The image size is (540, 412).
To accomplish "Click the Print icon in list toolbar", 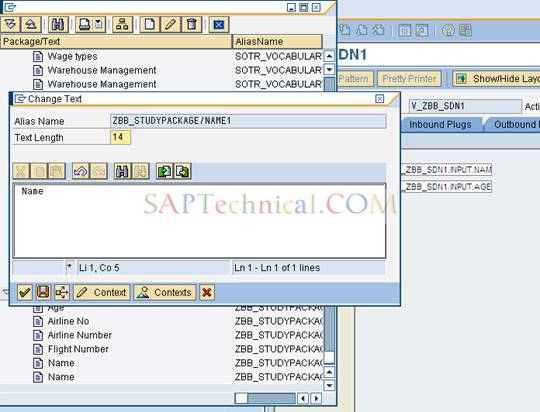I will point(84,24).
